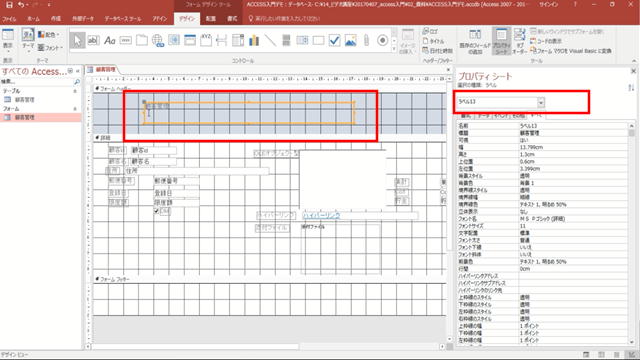Select the chart control icon
The height and width of the screenshot is (360, 640).
(x=254, y=40)
